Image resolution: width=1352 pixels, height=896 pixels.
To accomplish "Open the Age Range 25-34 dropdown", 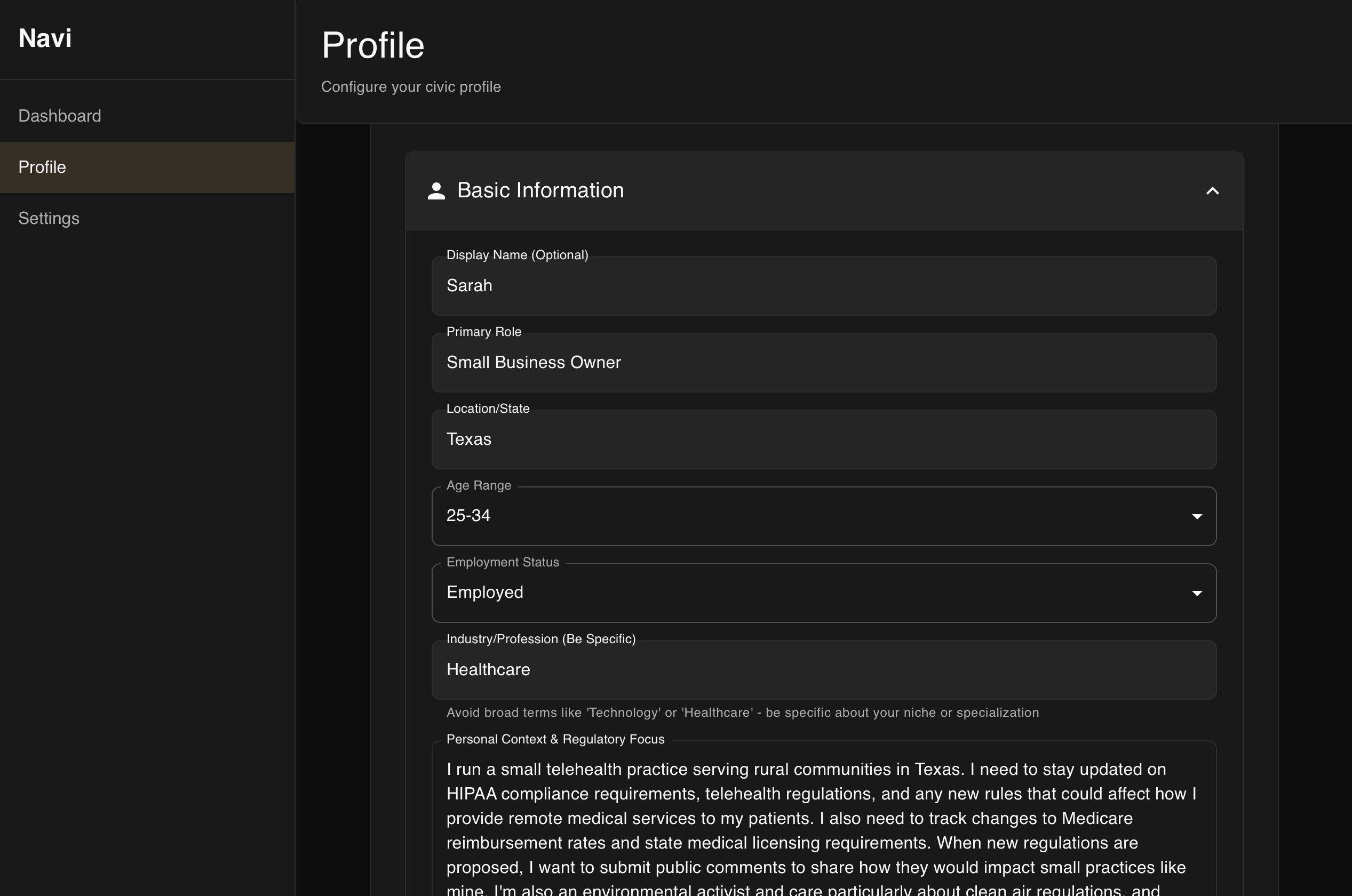I will (800, 516).
